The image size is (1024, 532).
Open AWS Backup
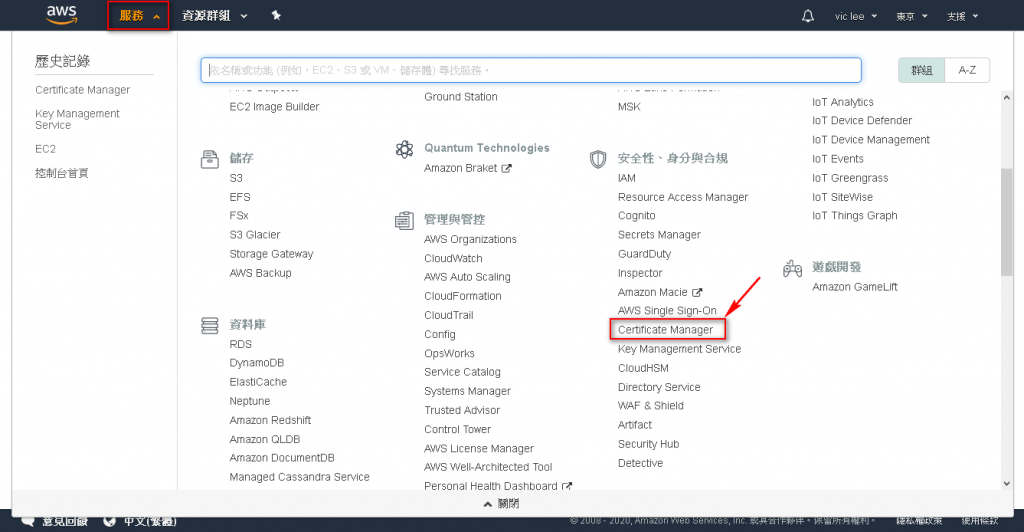click(x=260, y=273)
